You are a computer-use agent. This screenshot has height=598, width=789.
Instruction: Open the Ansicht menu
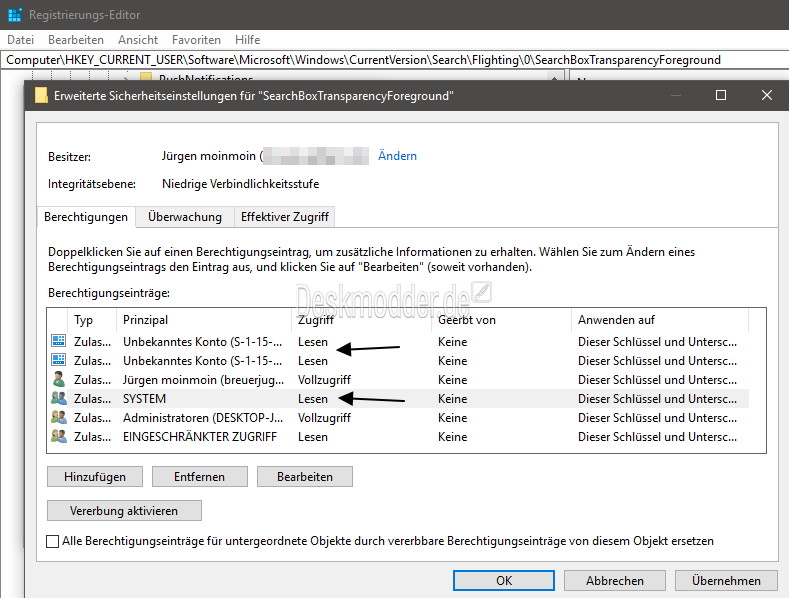click(x=138, y=40)
